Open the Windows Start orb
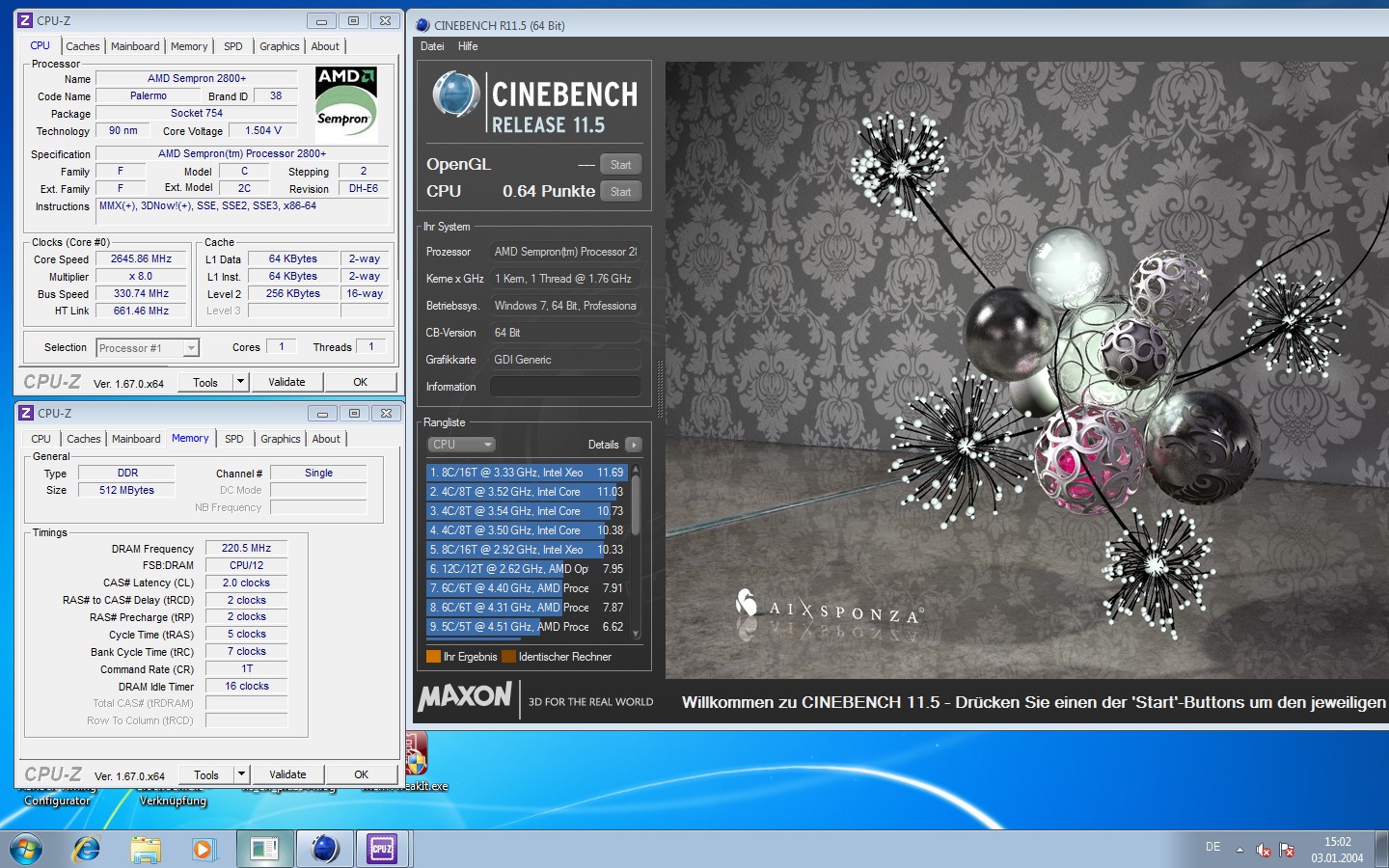This screenshot has height=868, width=1389. [26, 849]
